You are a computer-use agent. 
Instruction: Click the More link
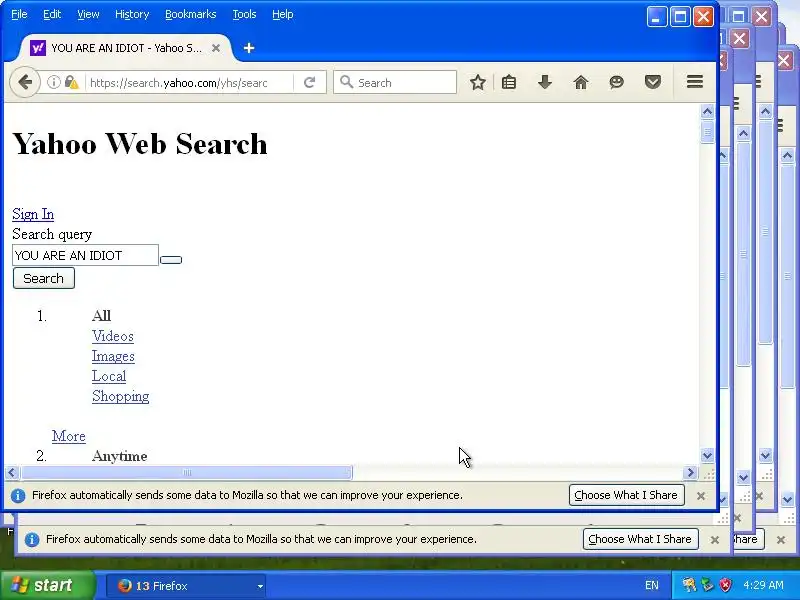click(x=69, y=436)
